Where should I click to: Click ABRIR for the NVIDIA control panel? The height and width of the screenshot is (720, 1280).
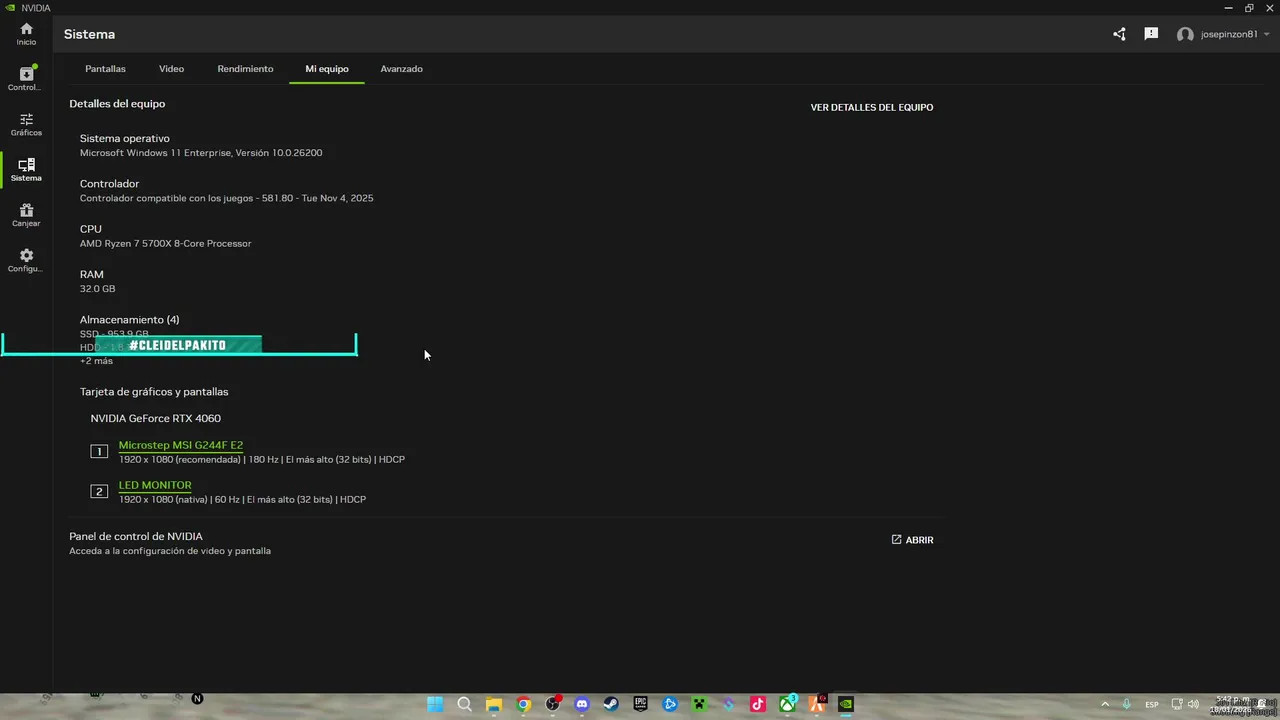(912, 540)
